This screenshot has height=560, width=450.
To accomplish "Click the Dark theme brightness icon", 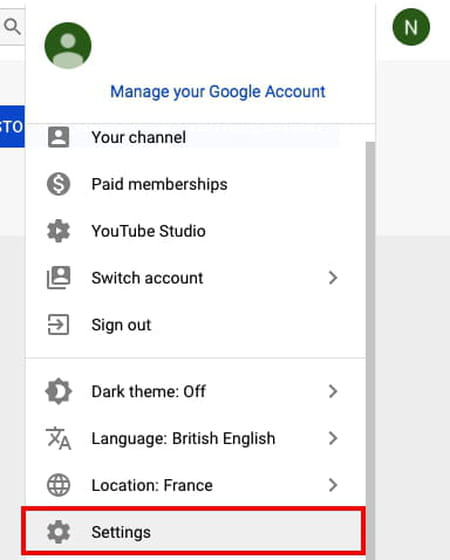I will tap(59, 391).
